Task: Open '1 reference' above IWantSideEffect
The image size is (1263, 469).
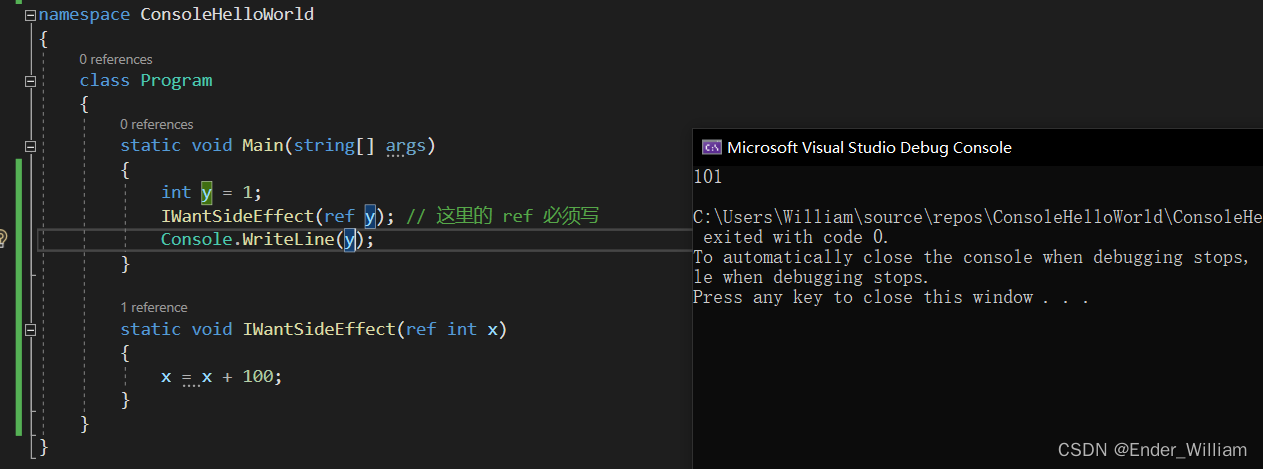Action: pyautogui.click(x=154, y=307)
